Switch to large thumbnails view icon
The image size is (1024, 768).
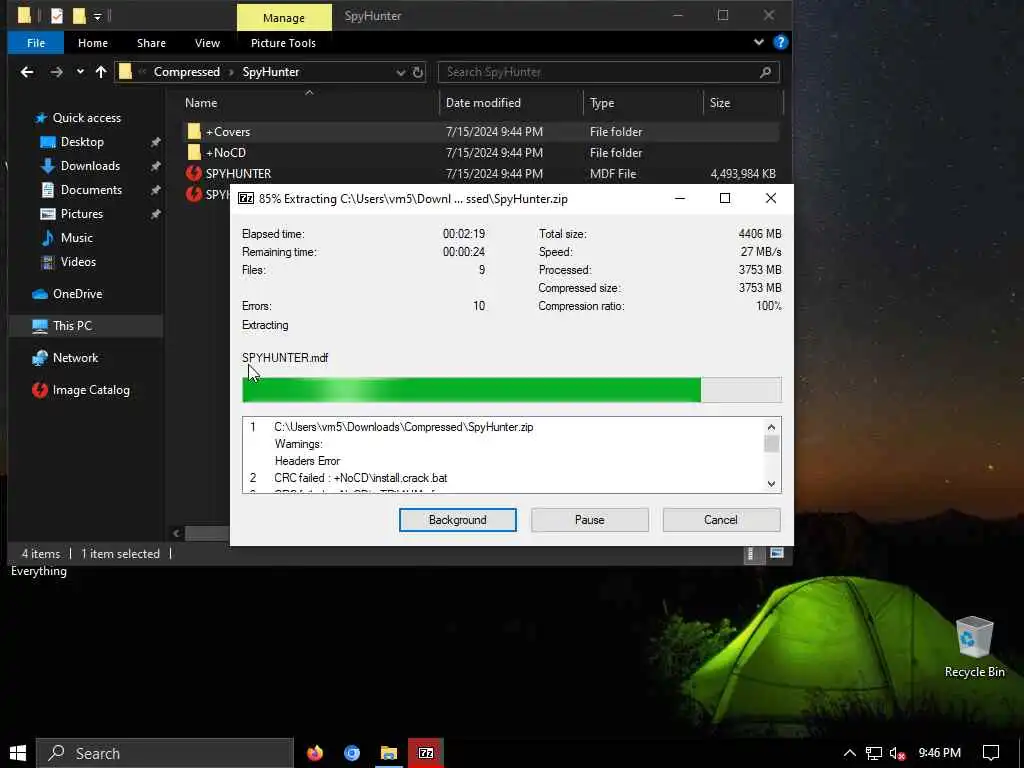[776, 554]
